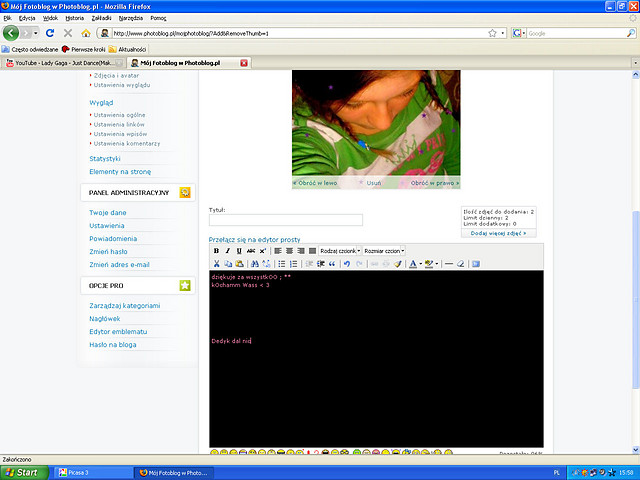Undo last edit in editor

click(x=347, y=264)
